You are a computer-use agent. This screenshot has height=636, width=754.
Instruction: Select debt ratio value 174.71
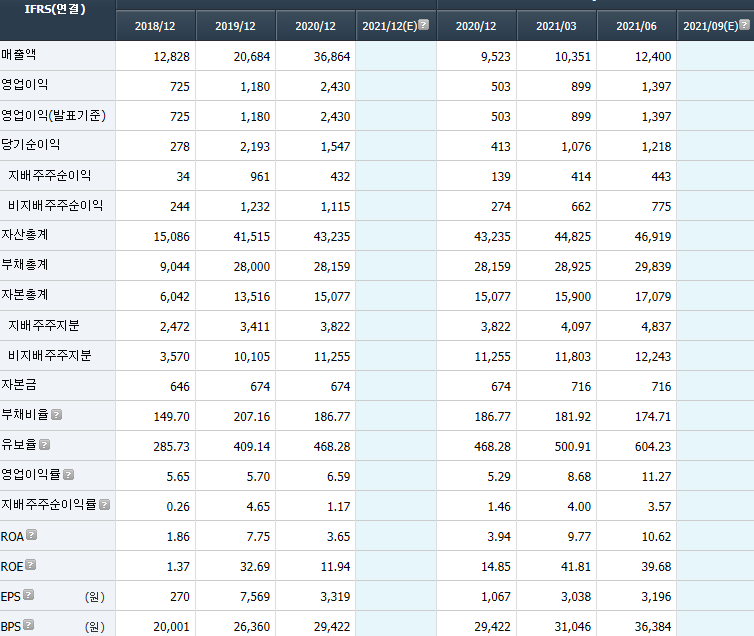653,417
